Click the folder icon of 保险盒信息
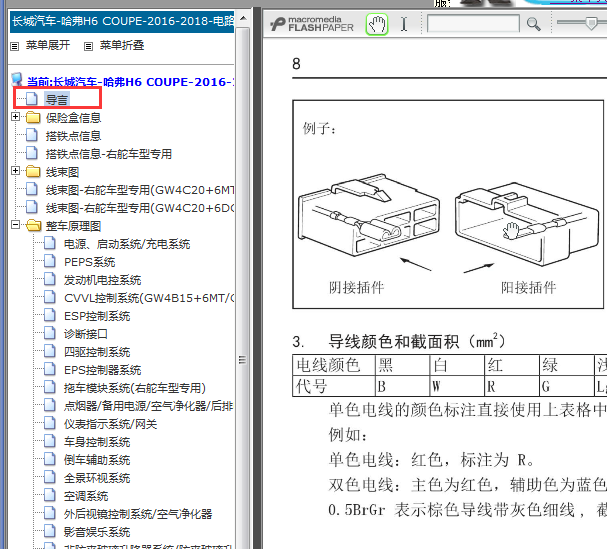Screen dimensions: 607x549 33,117
